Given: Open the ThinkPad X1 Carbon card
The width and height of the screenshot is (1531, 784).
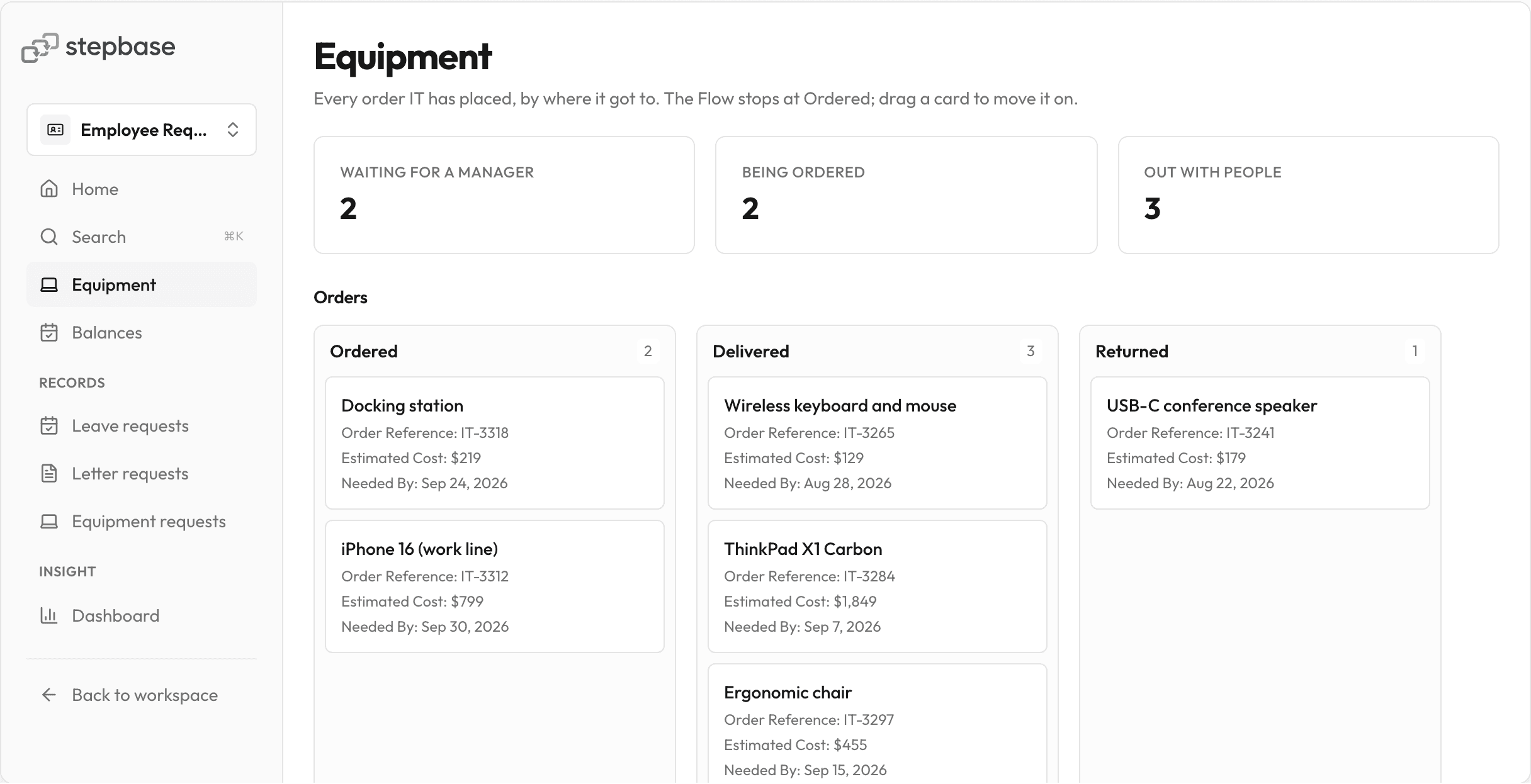Looking at the screenshot, I should [878, 586].
